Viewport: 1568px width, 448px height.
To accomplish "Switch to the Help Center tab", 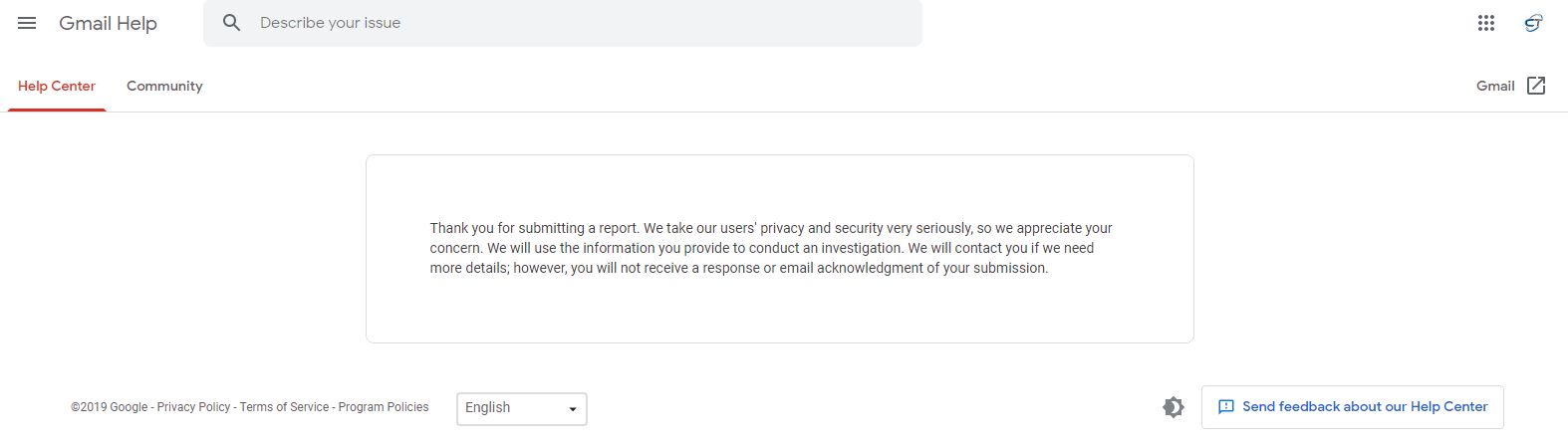I will [x=57, y=86].
